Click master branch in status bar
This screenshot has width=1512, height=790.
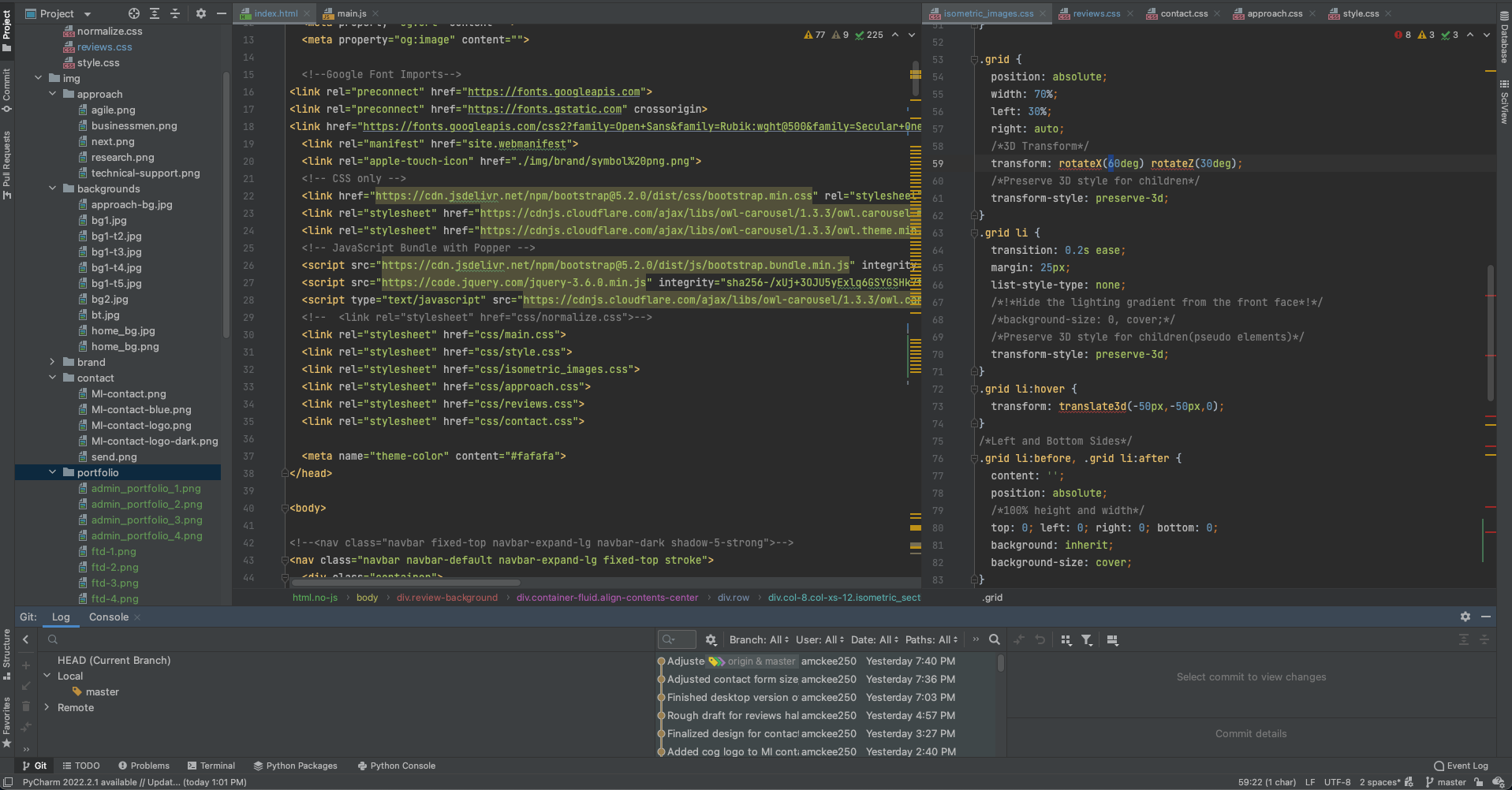point(1450,782)
